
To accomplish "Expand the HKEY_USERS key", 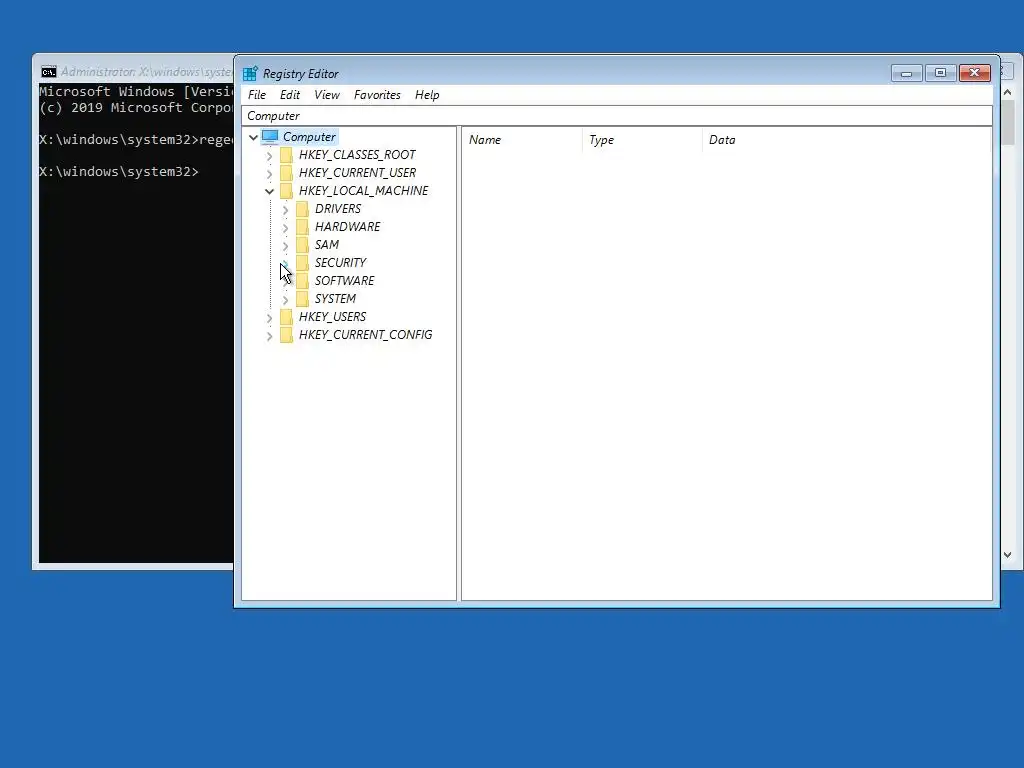I will tap(269, 318).
